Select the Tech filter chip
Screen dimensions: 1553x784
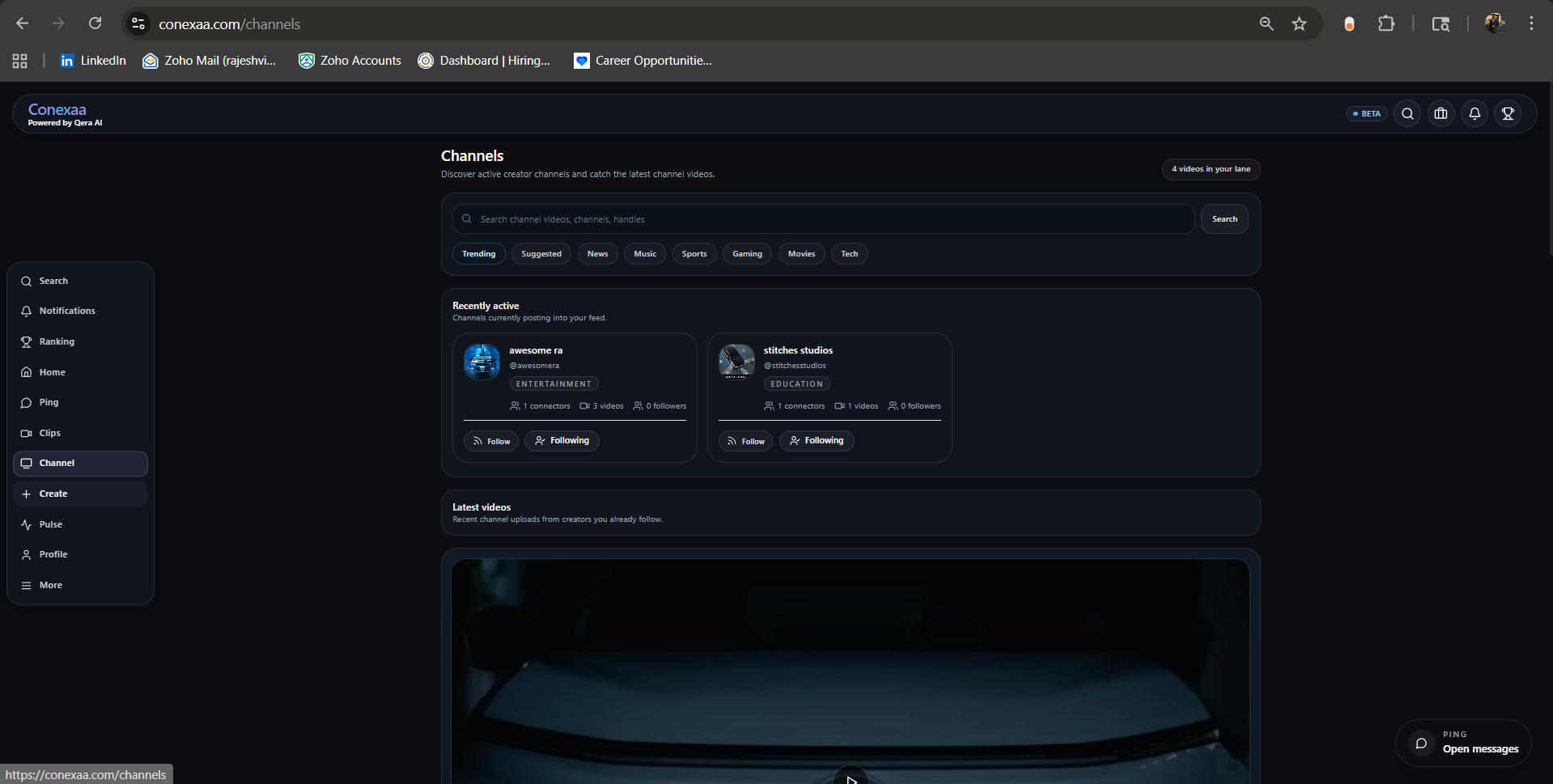[x=849, y=254]
